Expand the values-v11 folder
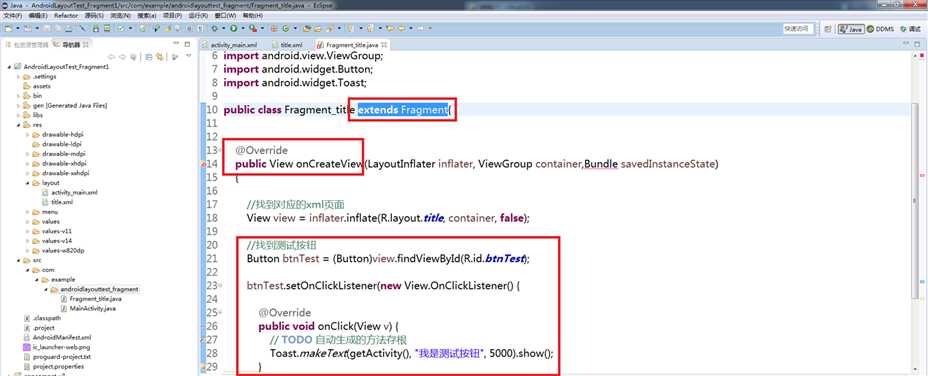Viewport: 928px width, 376px height. point(27,232)
